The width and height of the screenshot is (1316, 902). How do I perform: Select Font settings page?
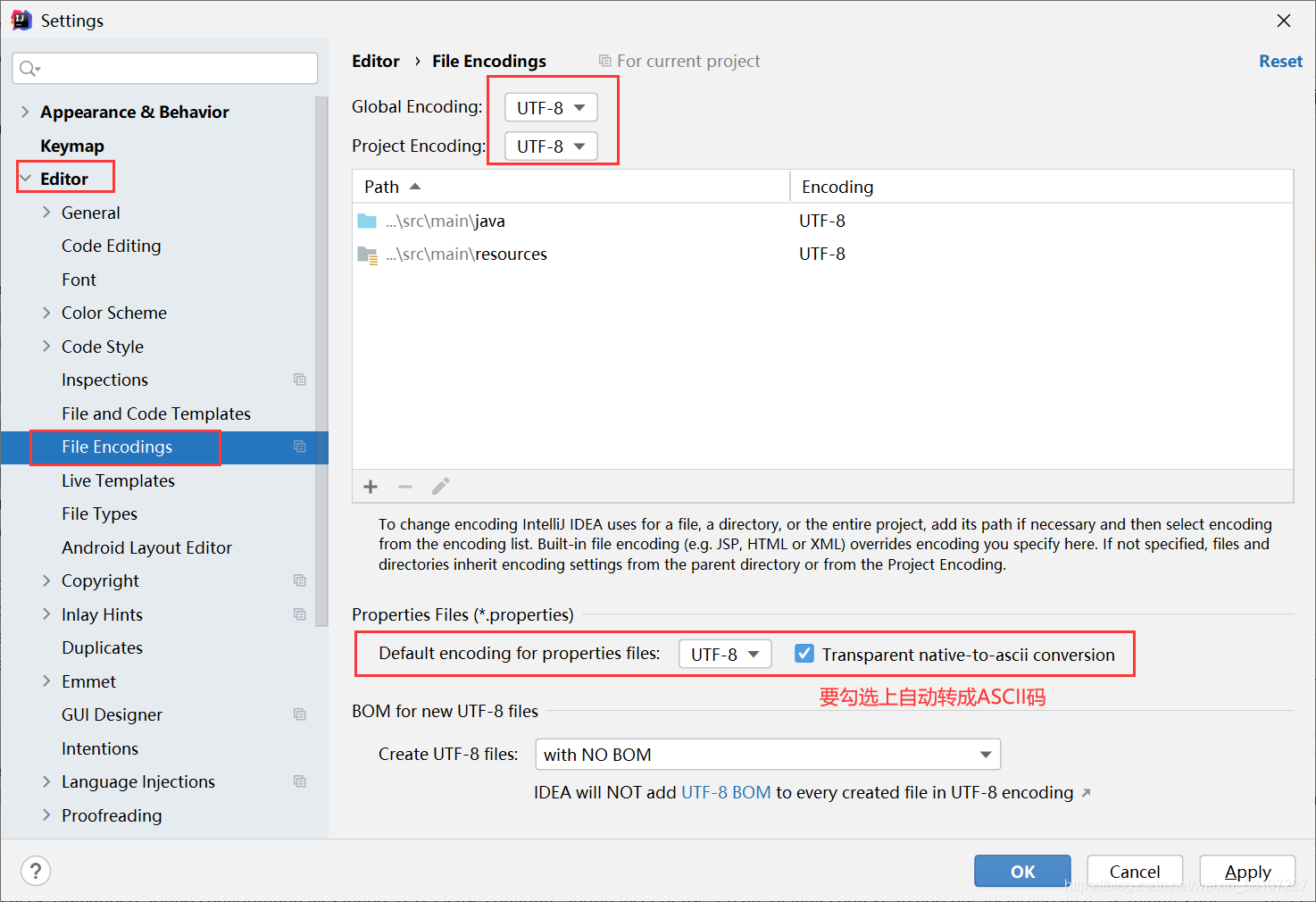[x=79, y=280]
